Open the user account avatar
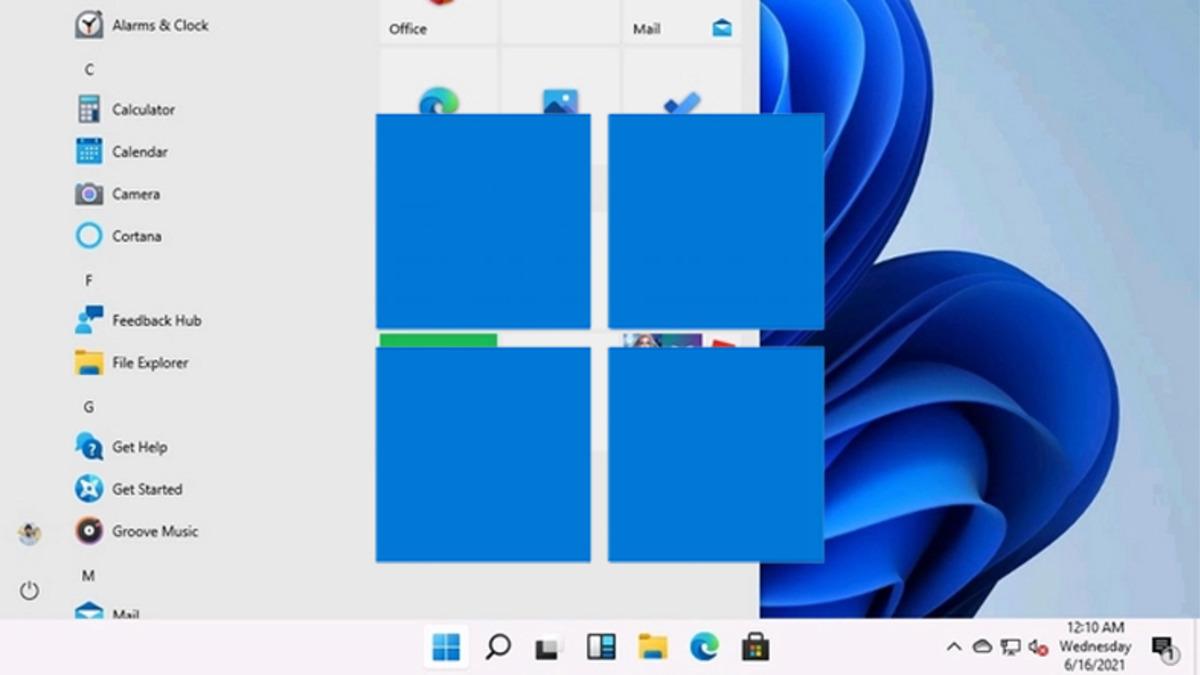The height and width of the screenshot is (675, 1200). (29, 534)
